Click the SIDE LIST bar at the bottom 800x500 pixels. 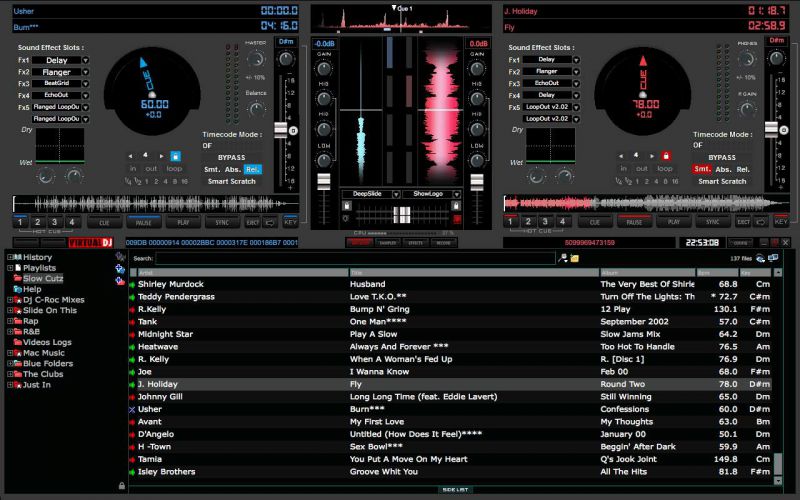pos(455,489)
